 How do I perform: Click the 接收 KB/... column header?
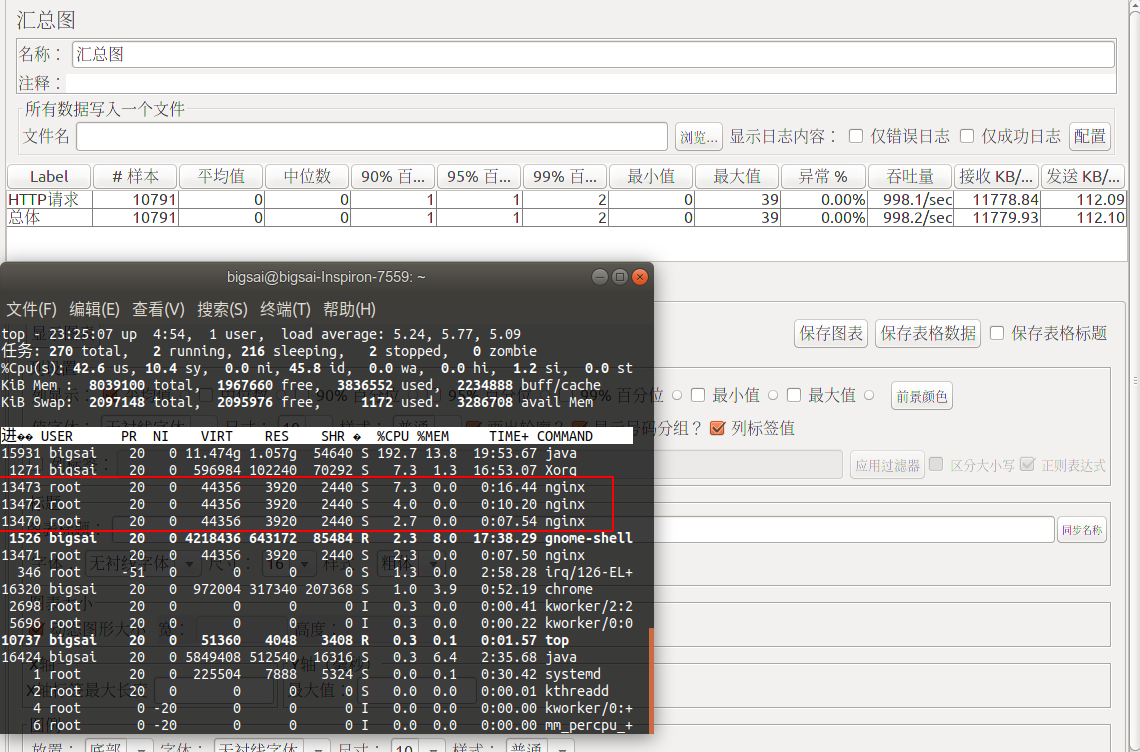click(x=996, y=176)
